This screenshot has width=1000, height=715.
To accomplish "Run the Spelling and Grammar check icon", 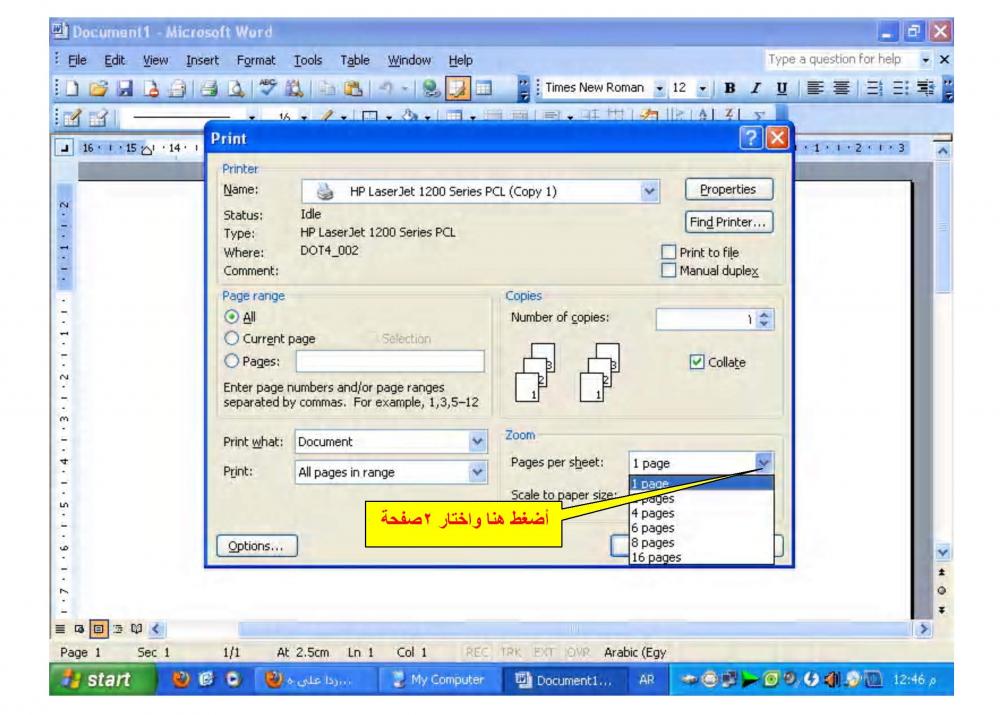I will 268,88.
